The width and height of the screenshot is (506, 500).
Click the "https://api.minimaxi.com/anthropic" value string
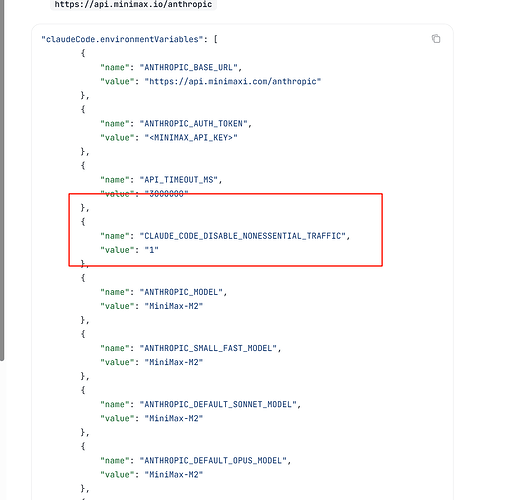click(x=233, y=81)
